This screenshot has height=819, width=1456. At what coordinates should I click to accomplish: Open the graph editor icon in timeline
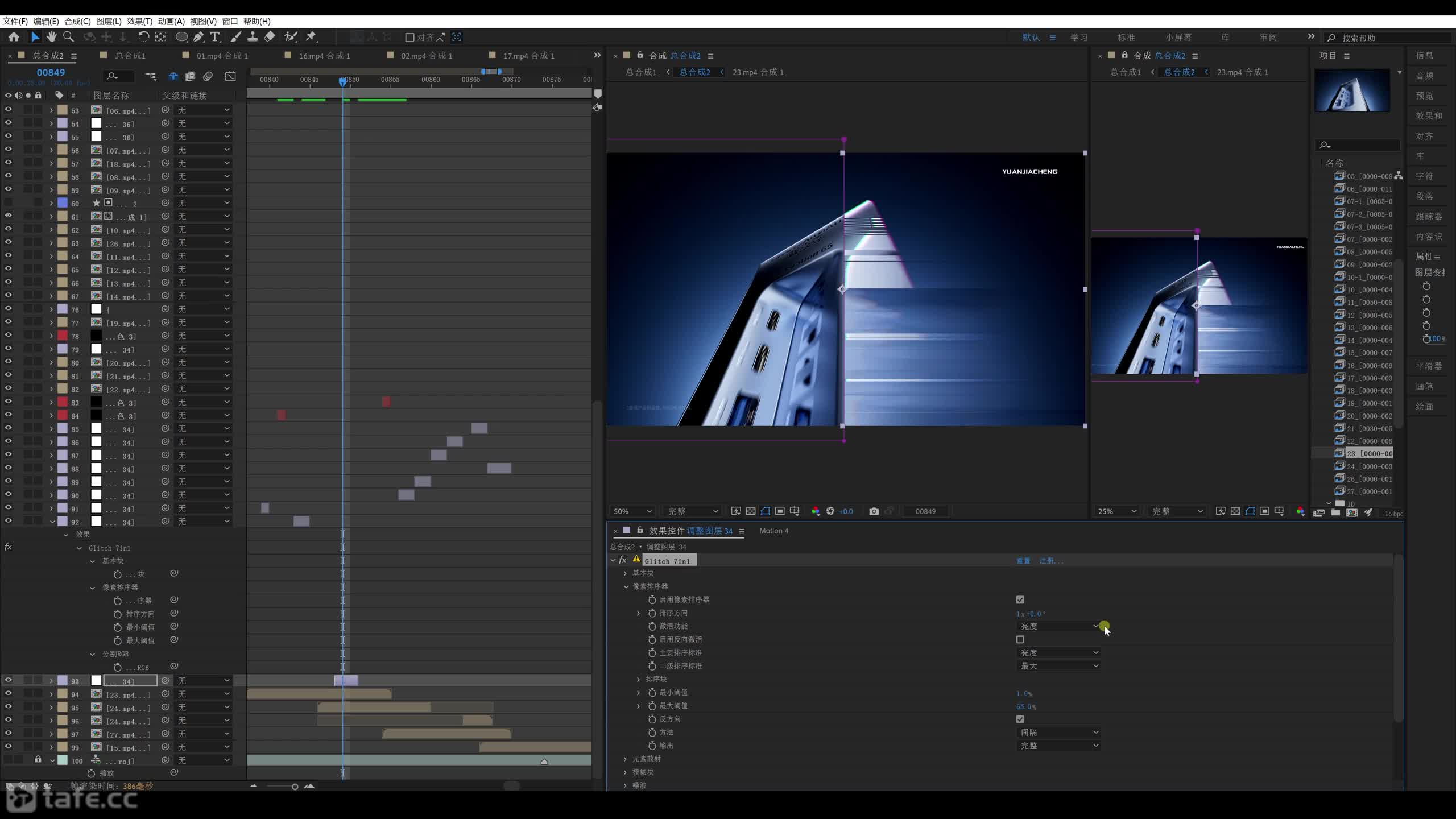pos(230,76)
